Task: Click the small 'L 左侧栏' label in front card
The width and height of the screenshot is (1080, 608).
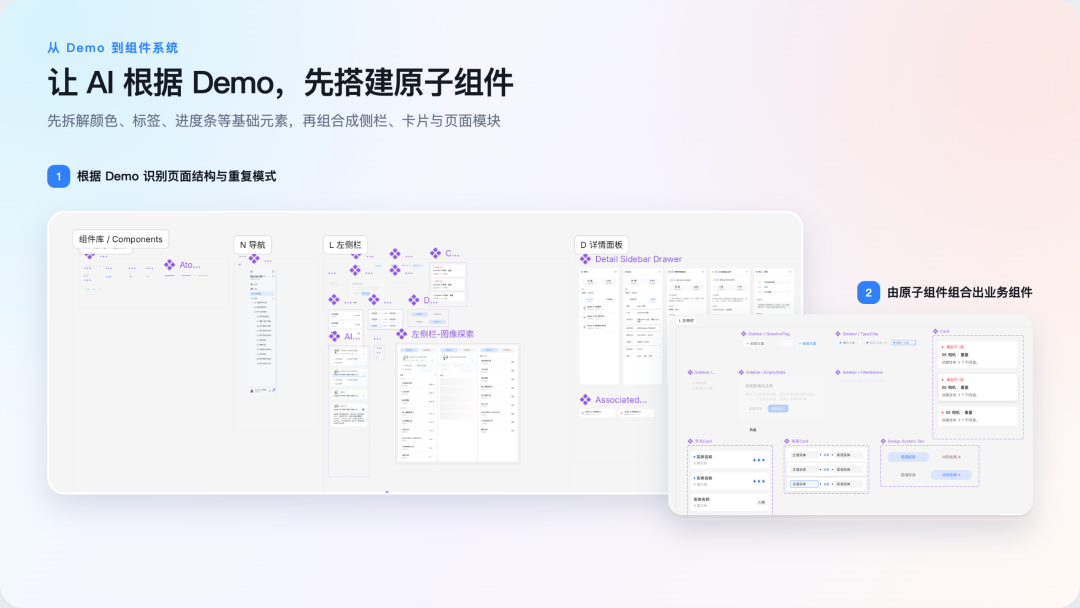Action: (x=686, y=321)
